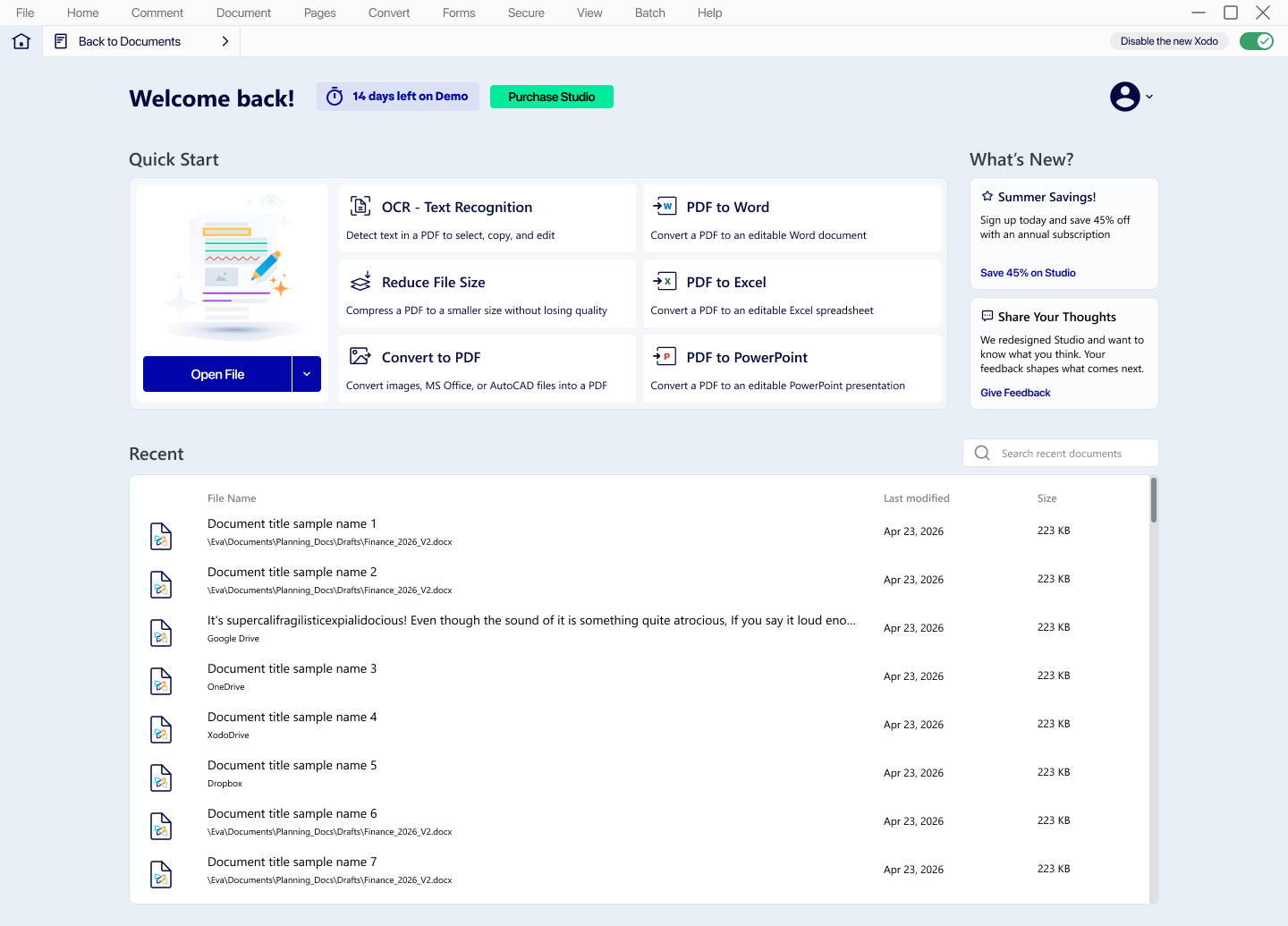Click file icon for Document title sample name 3
Viewport: 1288px width, 926px height.
pyautogui.click(x=161, y=681)
